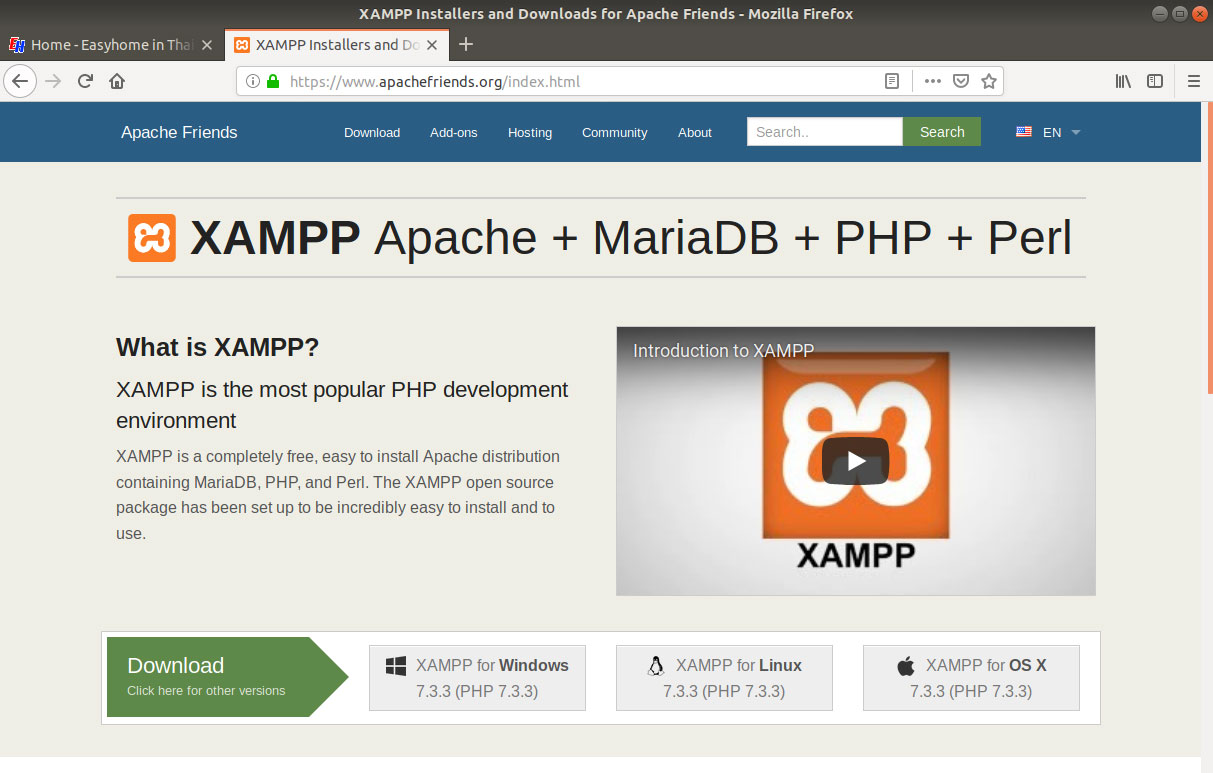Click inside the Search input field
Screen dimensions: 1213x773
point(824,131)
